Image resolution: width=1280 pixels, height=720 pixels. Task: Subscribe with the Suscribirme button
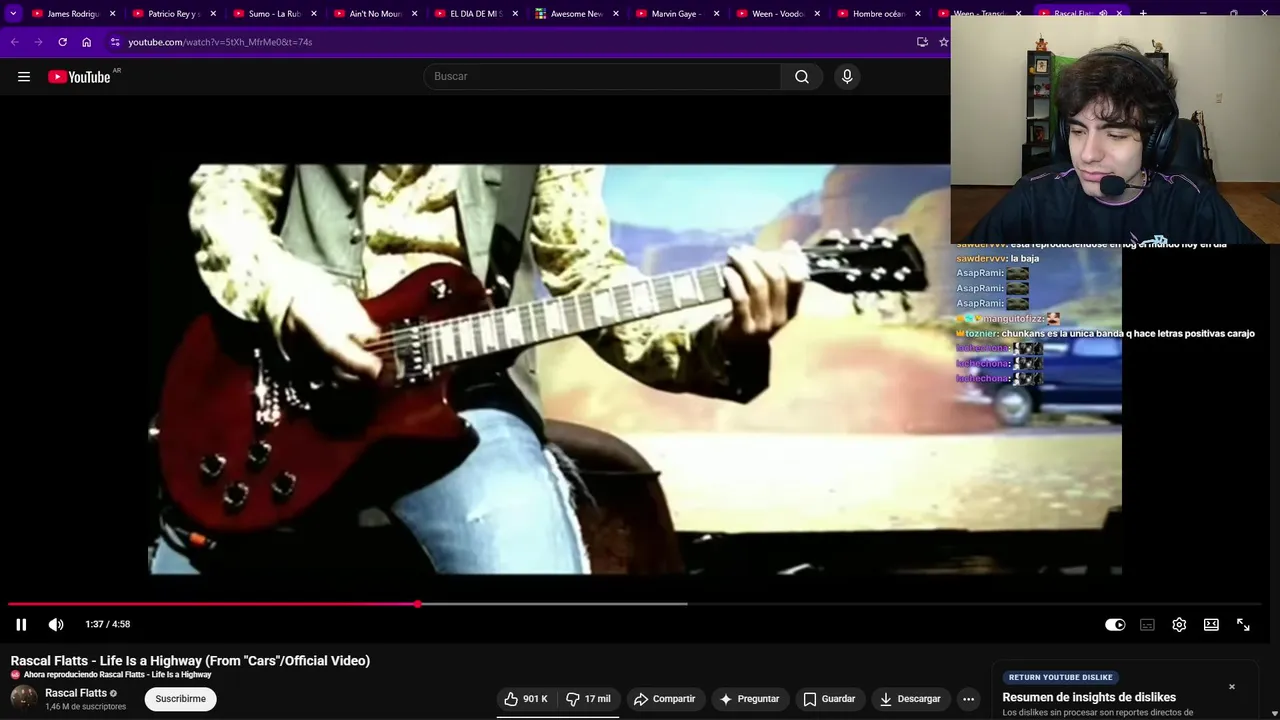point(180,699)
